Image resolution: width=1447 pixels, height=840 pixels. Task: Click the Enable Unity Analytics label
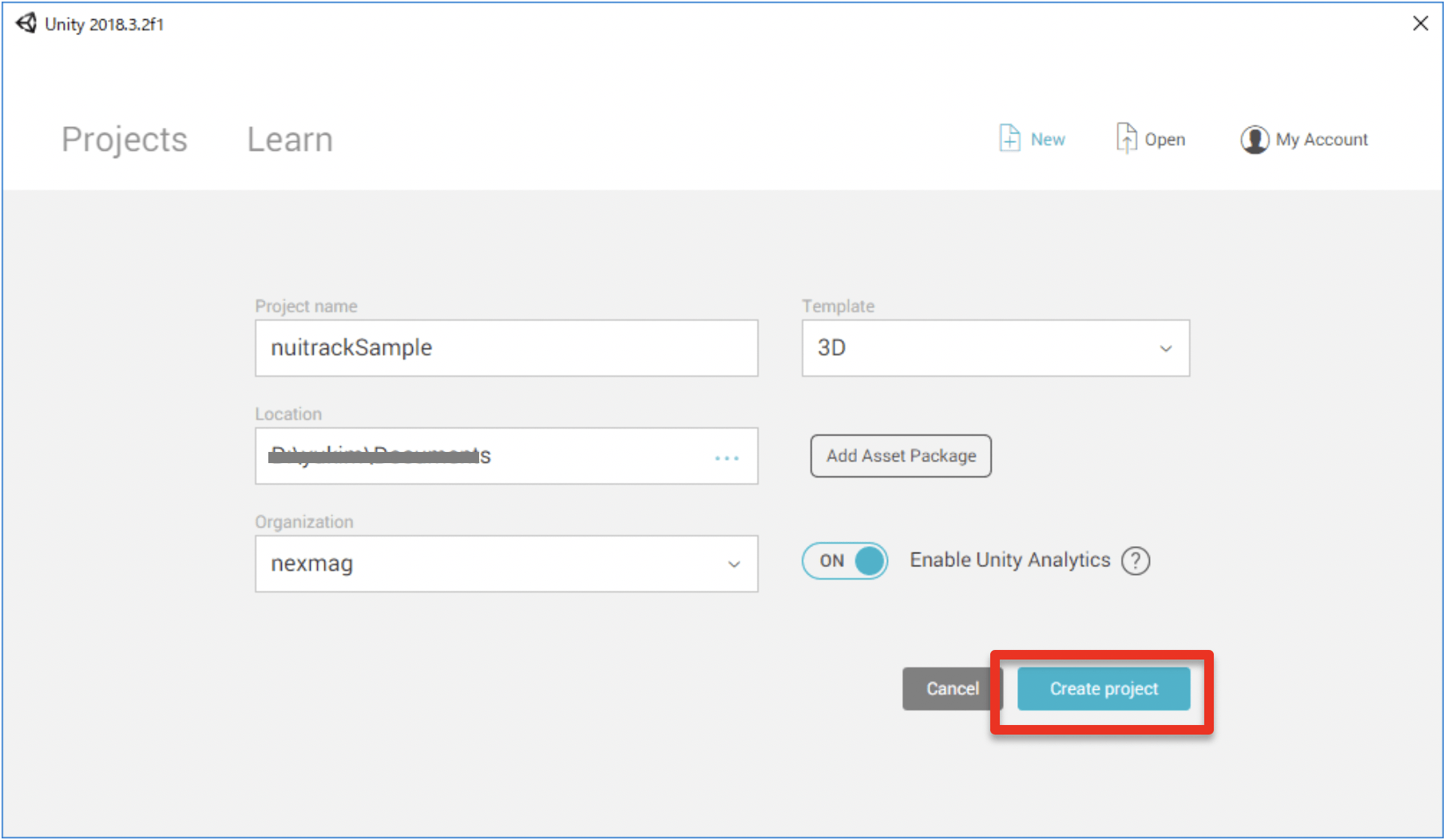pyautogui.click(x=1010, y=561)
